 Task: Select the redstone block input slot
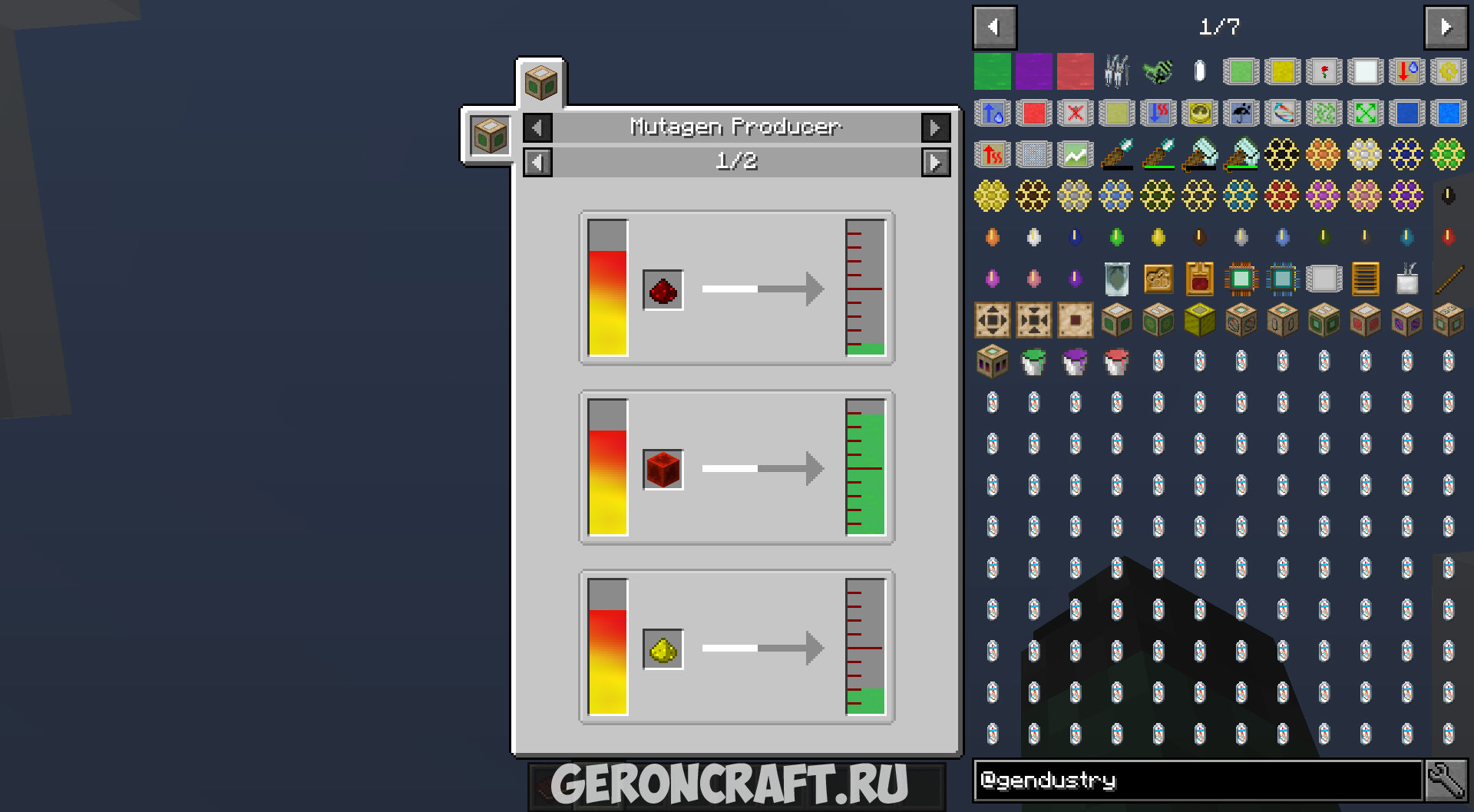point(663,470)
